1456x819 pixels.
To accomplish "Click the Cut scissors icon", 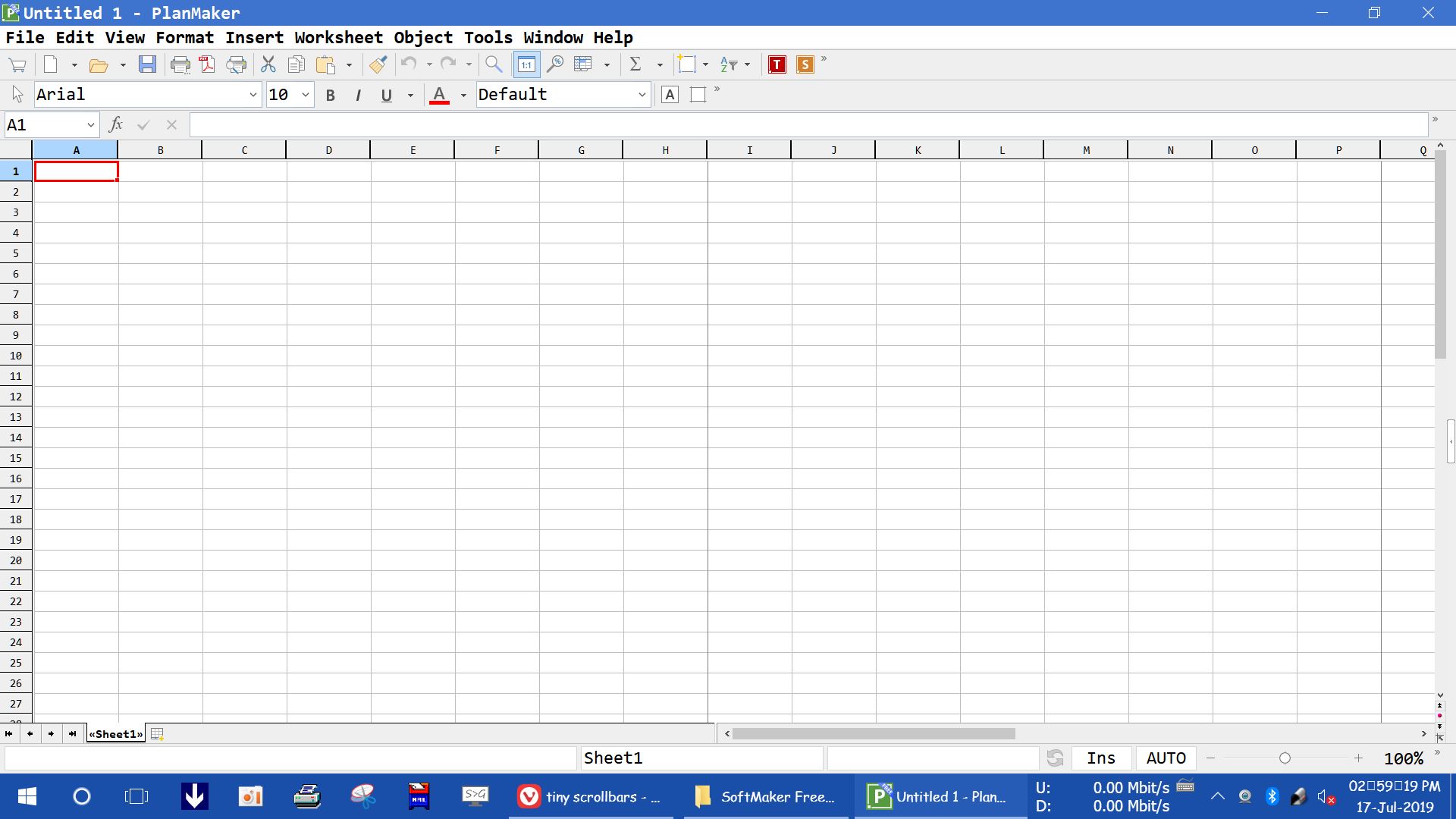I will coord(268,64).
